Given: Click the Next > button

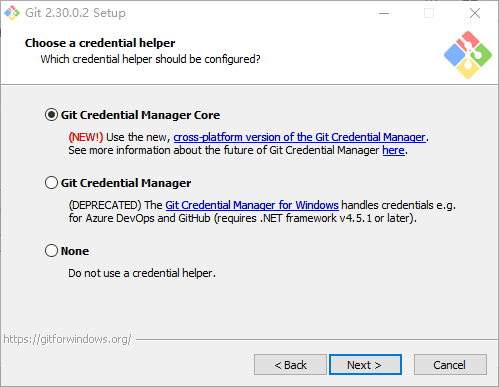Looking at the screenshot, I should (x=365, y=365).
